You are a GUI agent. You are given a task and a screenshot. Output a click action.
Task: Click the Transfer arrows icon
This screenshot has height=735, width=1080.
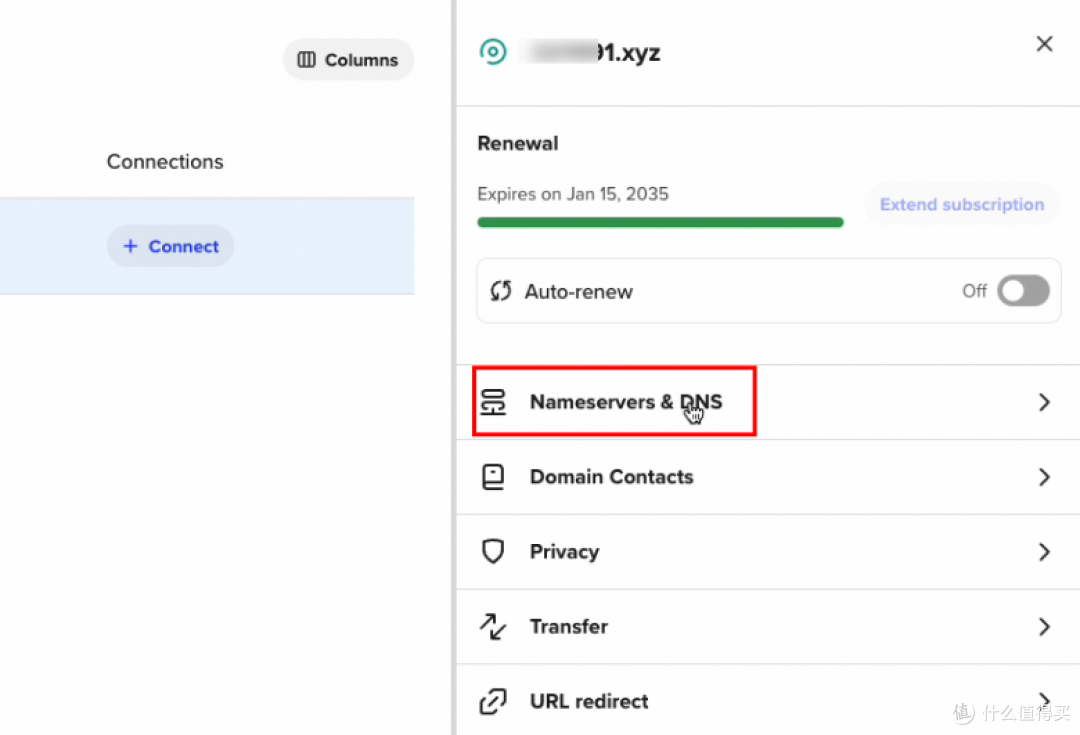click(x=493, y=627)
